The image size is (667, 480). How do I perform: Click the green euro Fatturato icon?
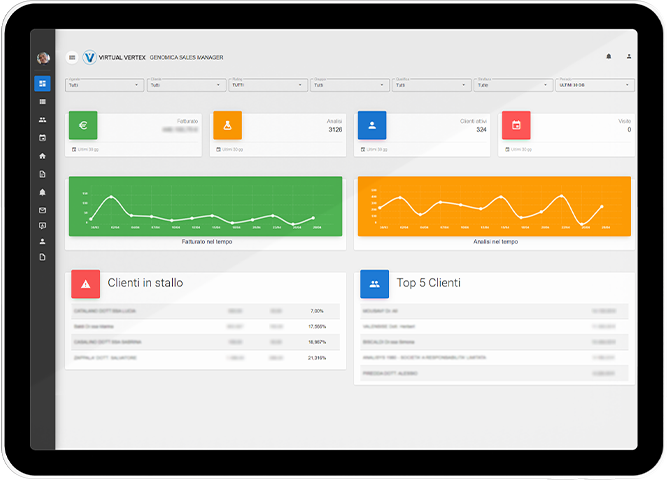(83, 126)
